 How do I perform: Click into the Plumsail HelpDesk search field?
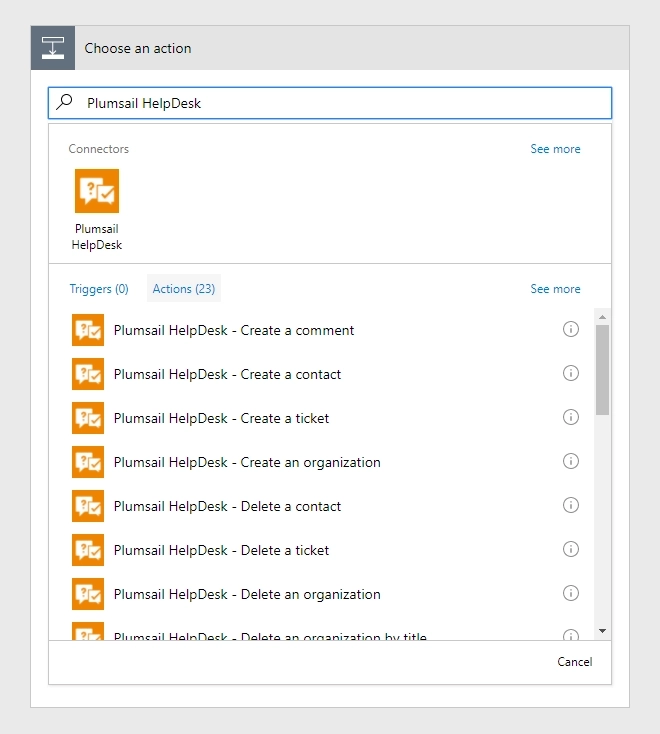[x=330, y=103]
